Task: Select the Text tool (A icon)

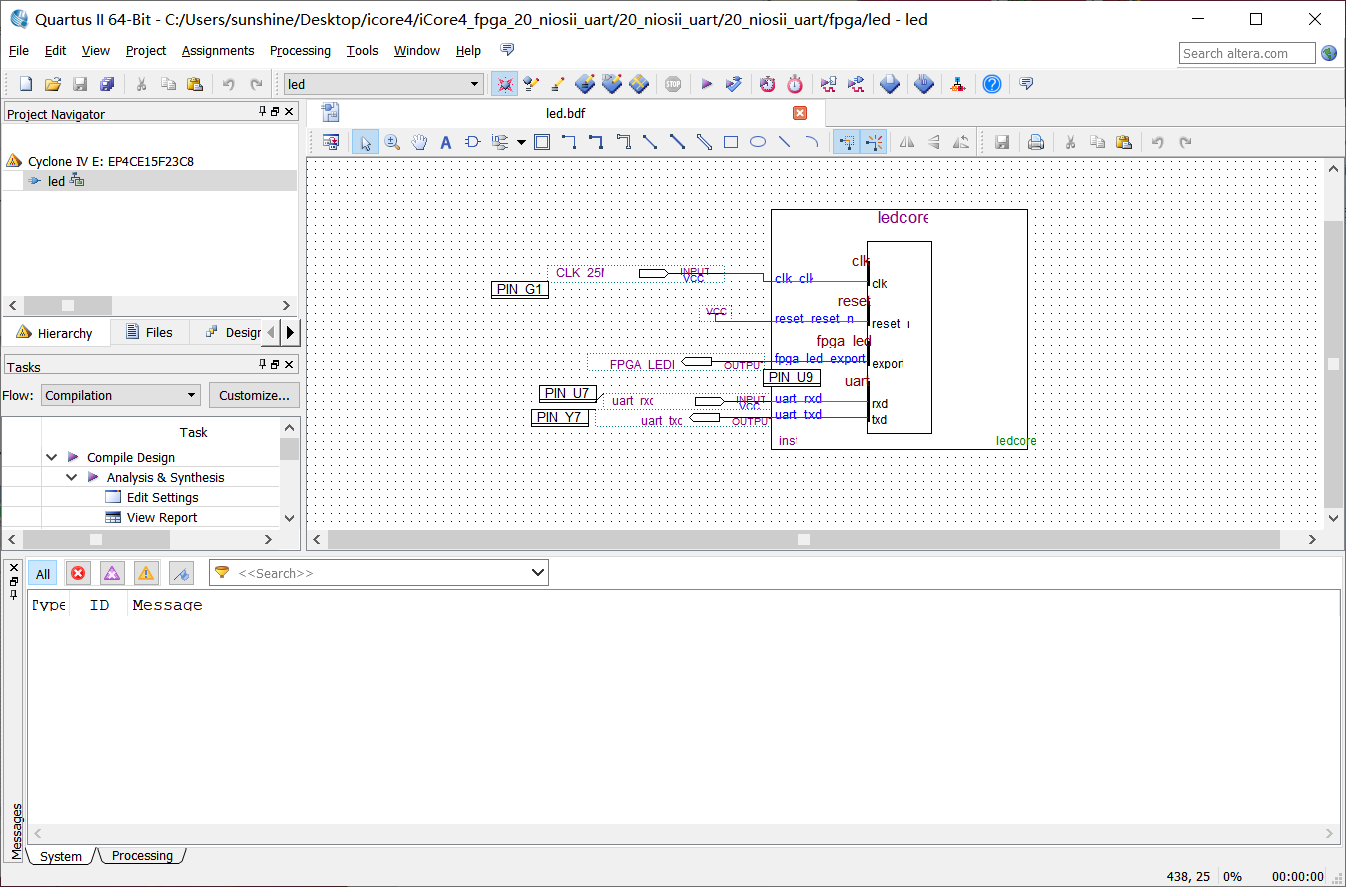Action: click(446, 142)
